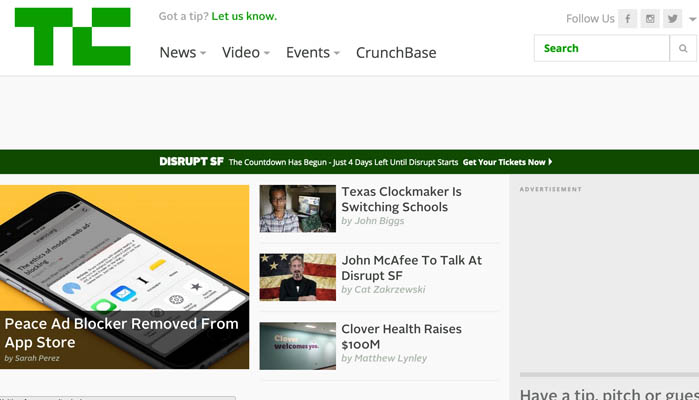Open the Twitter follow icon
Screen dimensions: 699x400
[672, 19]
